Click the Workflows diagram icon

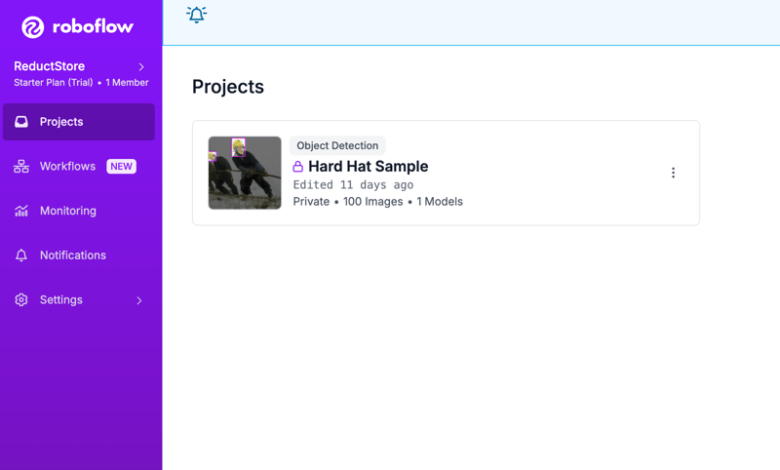click(21, 167)
